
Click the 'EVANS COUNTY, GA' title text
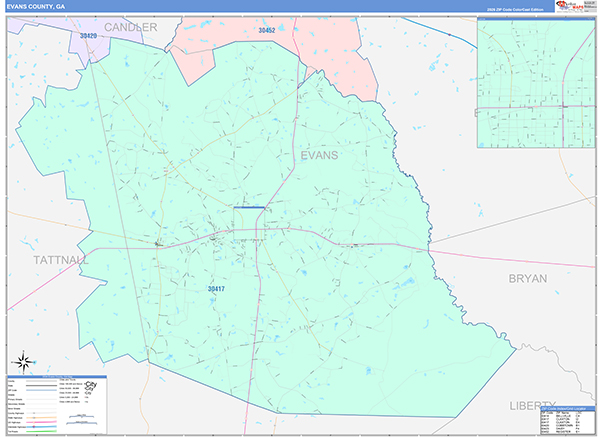point(36,7)
